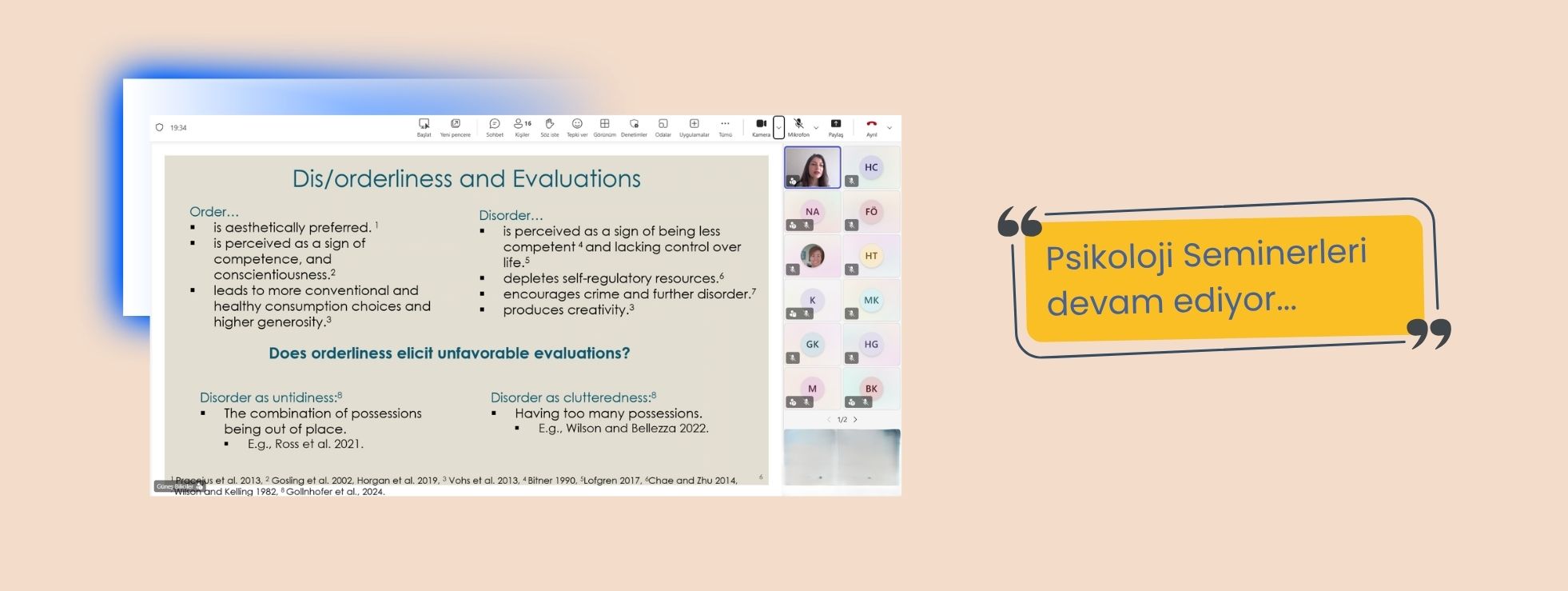
Task: Open the Sohbet chat panel
Action: [495, 127]
